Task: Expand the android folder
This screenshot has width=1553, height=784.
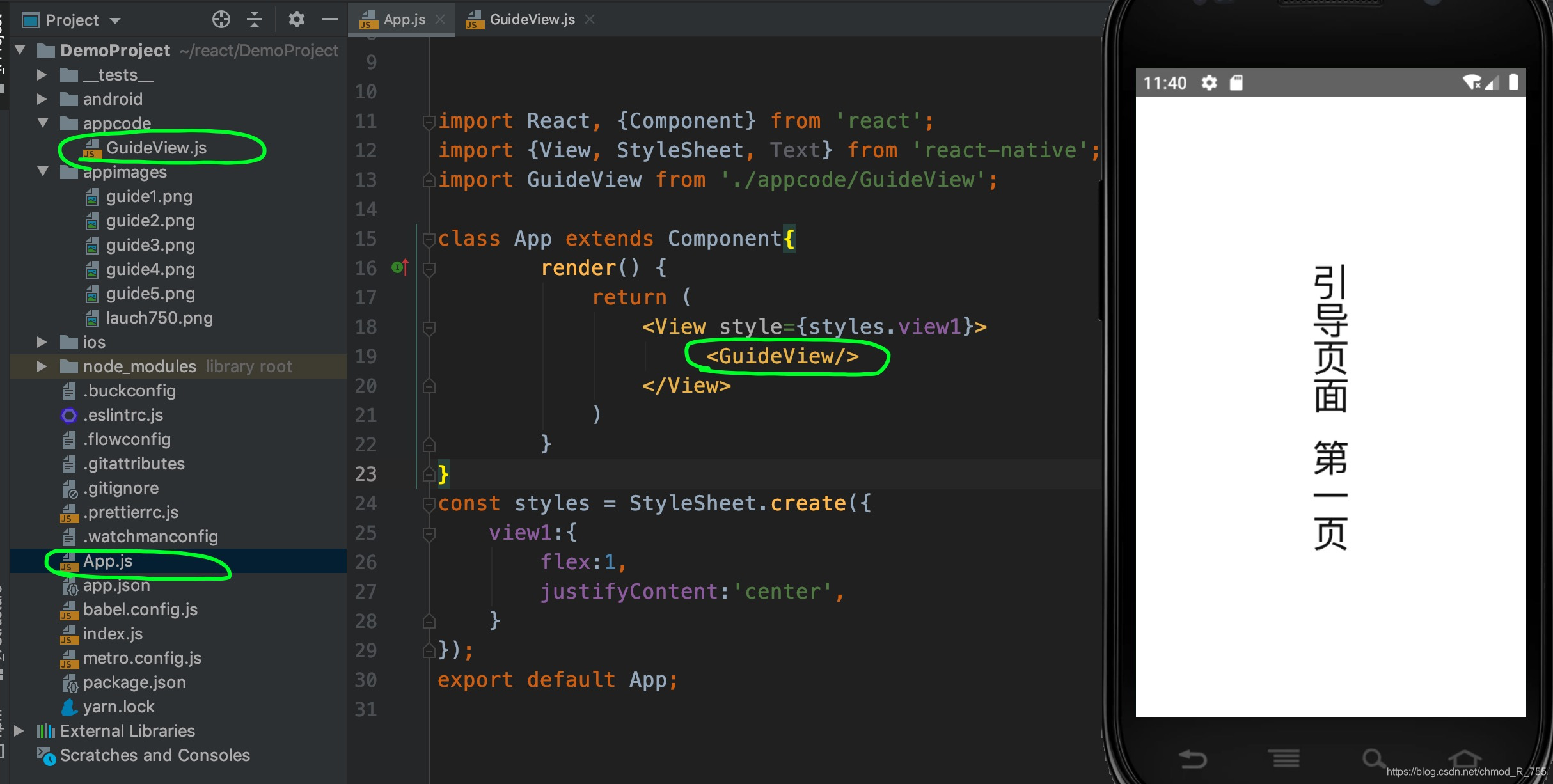Action: pyautogui.click(x=42, y=99)
